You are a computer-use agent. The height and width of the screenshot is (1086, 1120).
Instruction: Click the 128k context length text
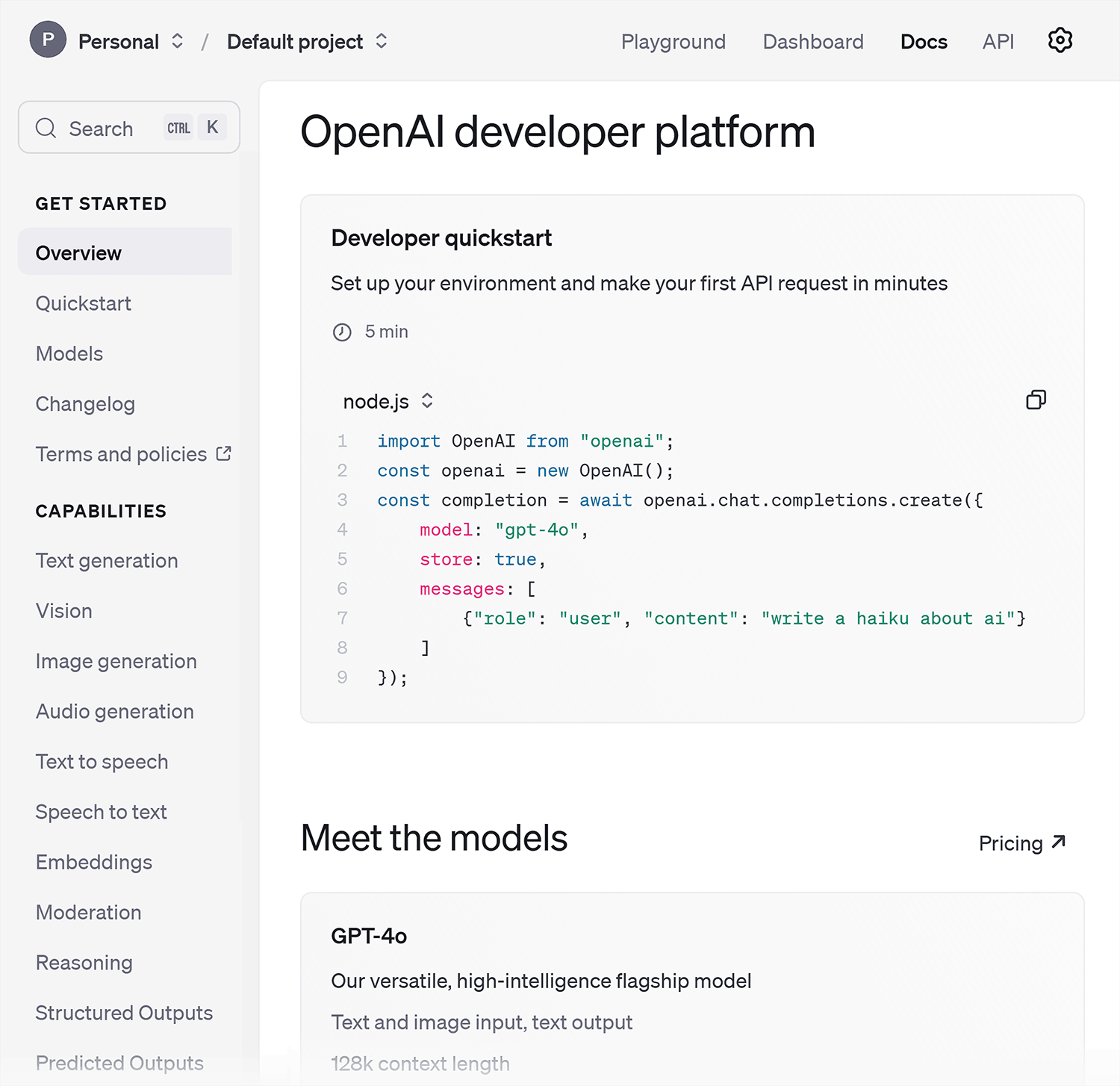tap(420, 1064)
